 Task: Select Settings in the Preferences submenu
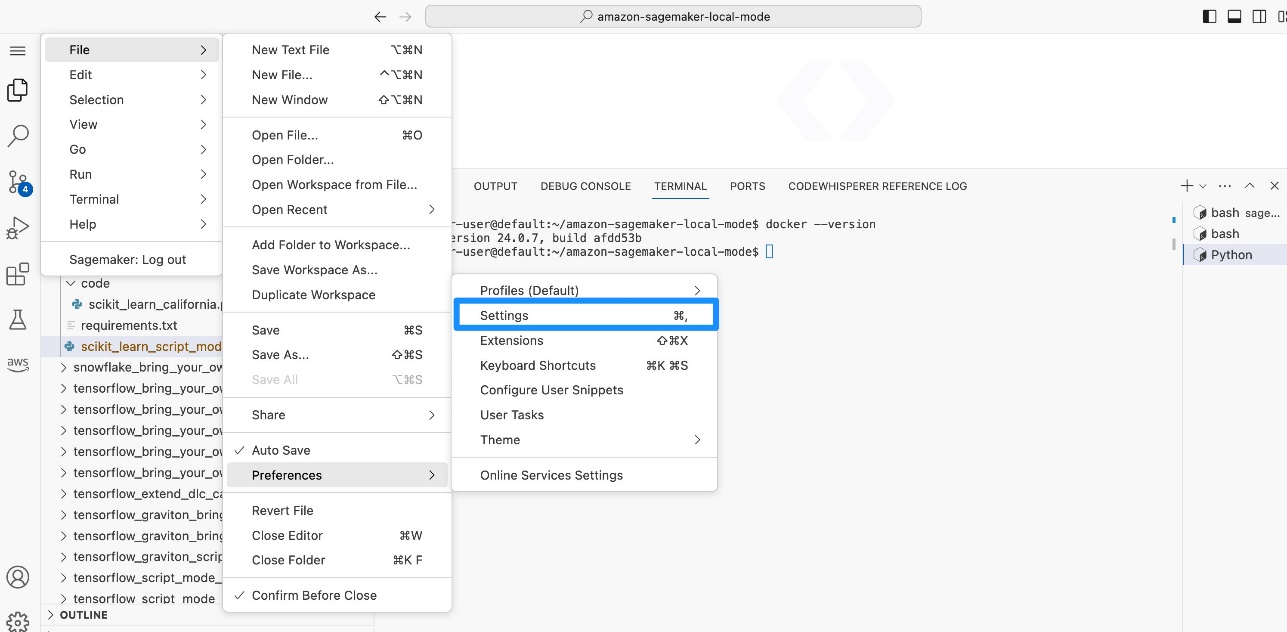[x=585, y=315]
